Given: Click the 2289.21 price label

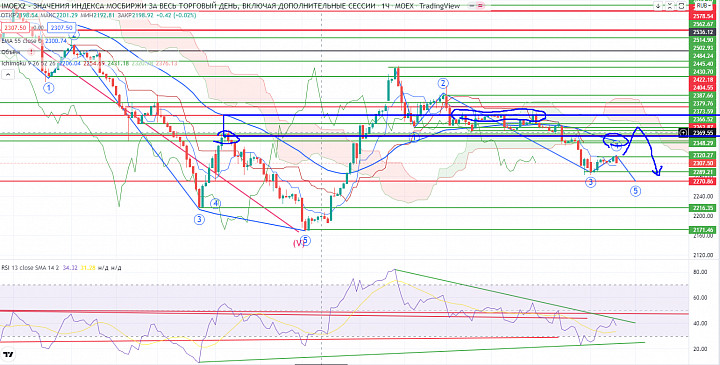Looking at the screenshot, I should coord(704,173).
